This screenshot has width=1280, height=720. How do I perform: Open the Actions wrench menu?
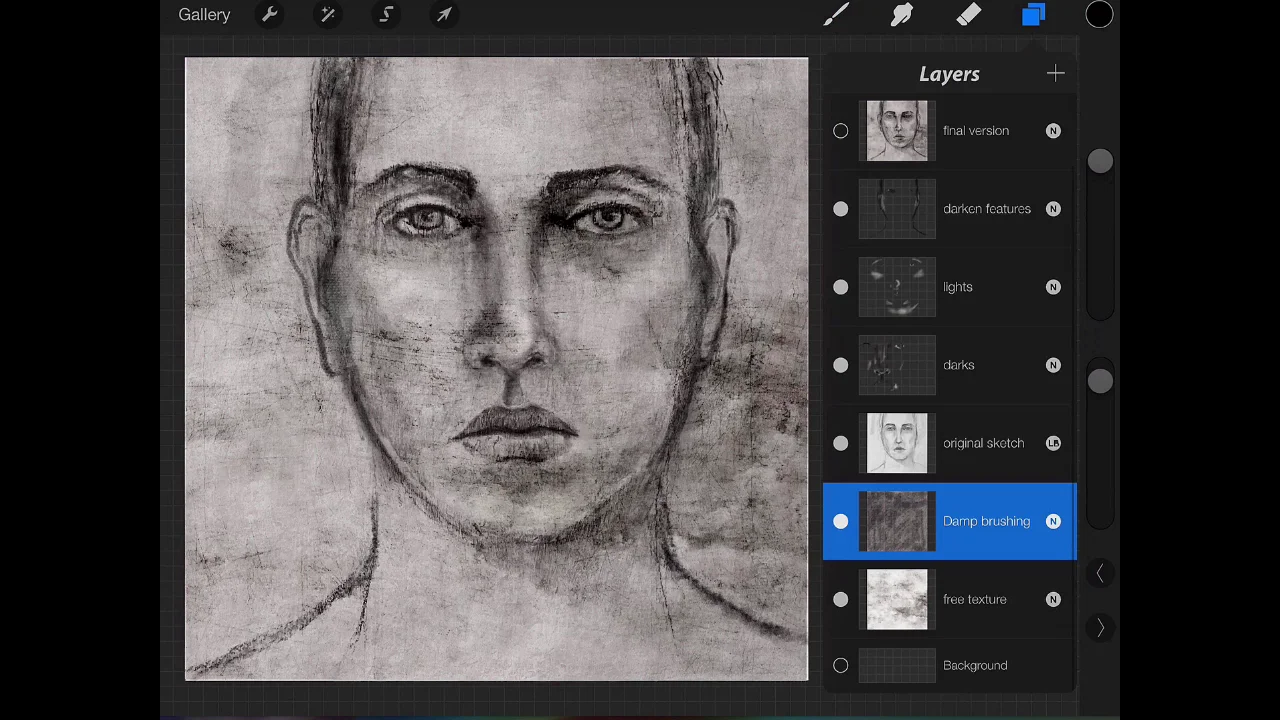(269, 15)
